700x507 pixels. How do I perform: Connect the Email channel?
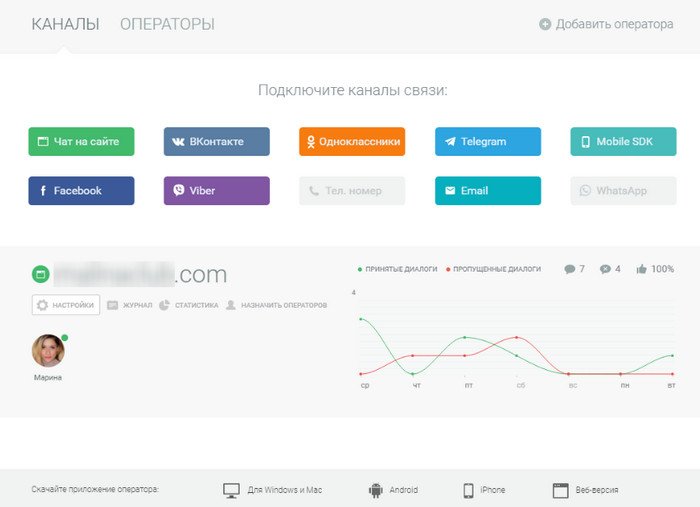click(488, 191)
